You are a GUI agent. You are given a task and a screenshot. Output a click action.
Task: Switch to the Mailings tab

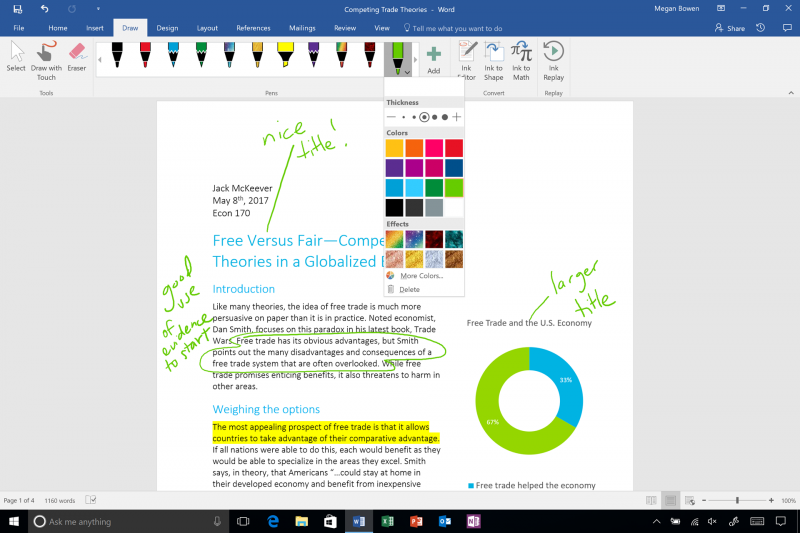pos(302,28)
